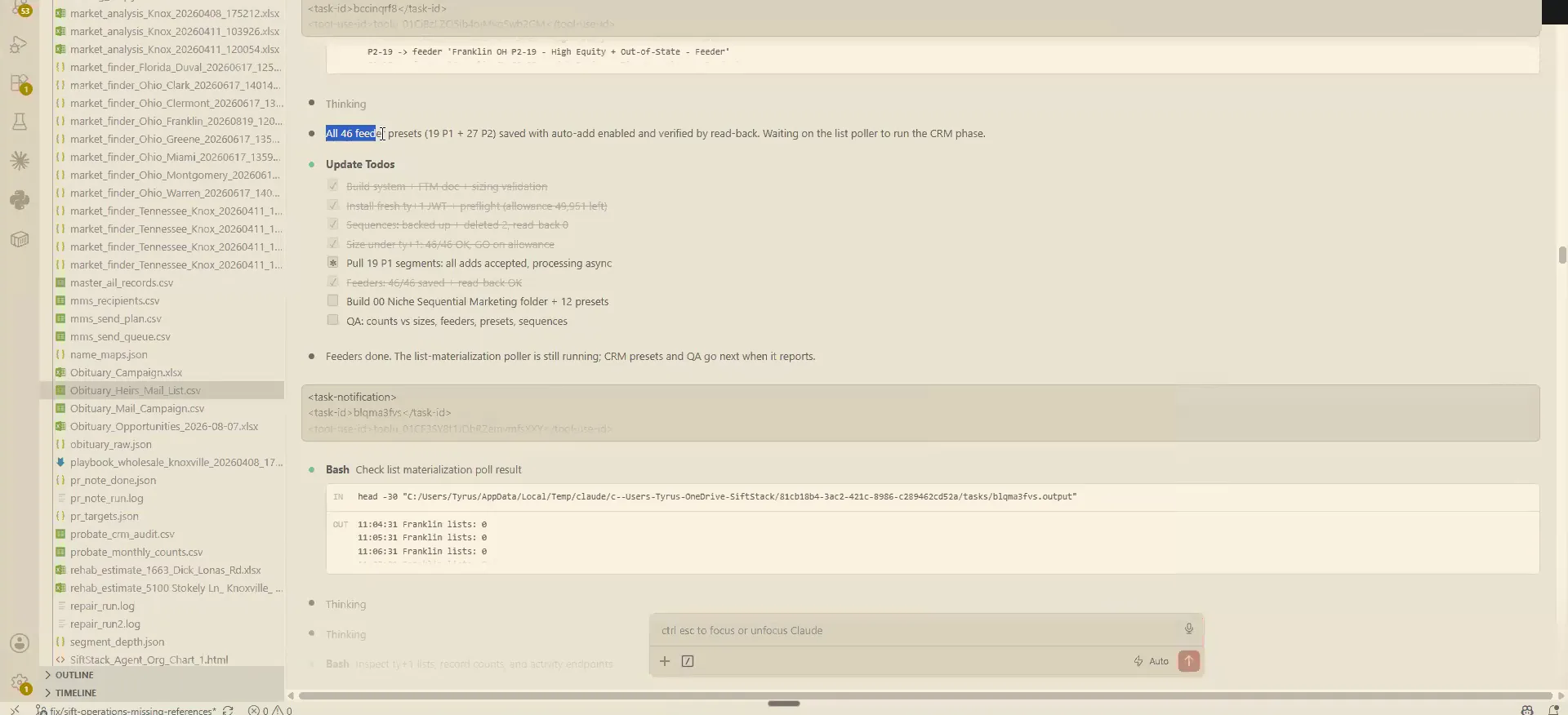Viewport: 1568px width, 715px height.
Task: Click the microphone voice input icon
Action: coord(1189,628)
